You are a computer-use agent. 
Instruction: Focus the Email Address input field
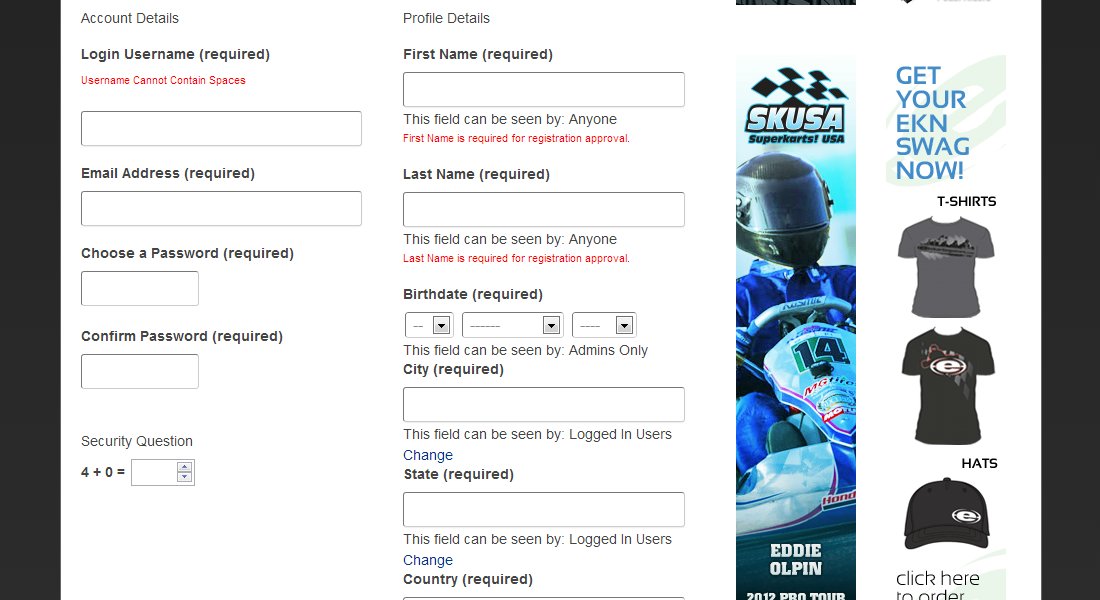pyautogui.click(x=221, y=208)
